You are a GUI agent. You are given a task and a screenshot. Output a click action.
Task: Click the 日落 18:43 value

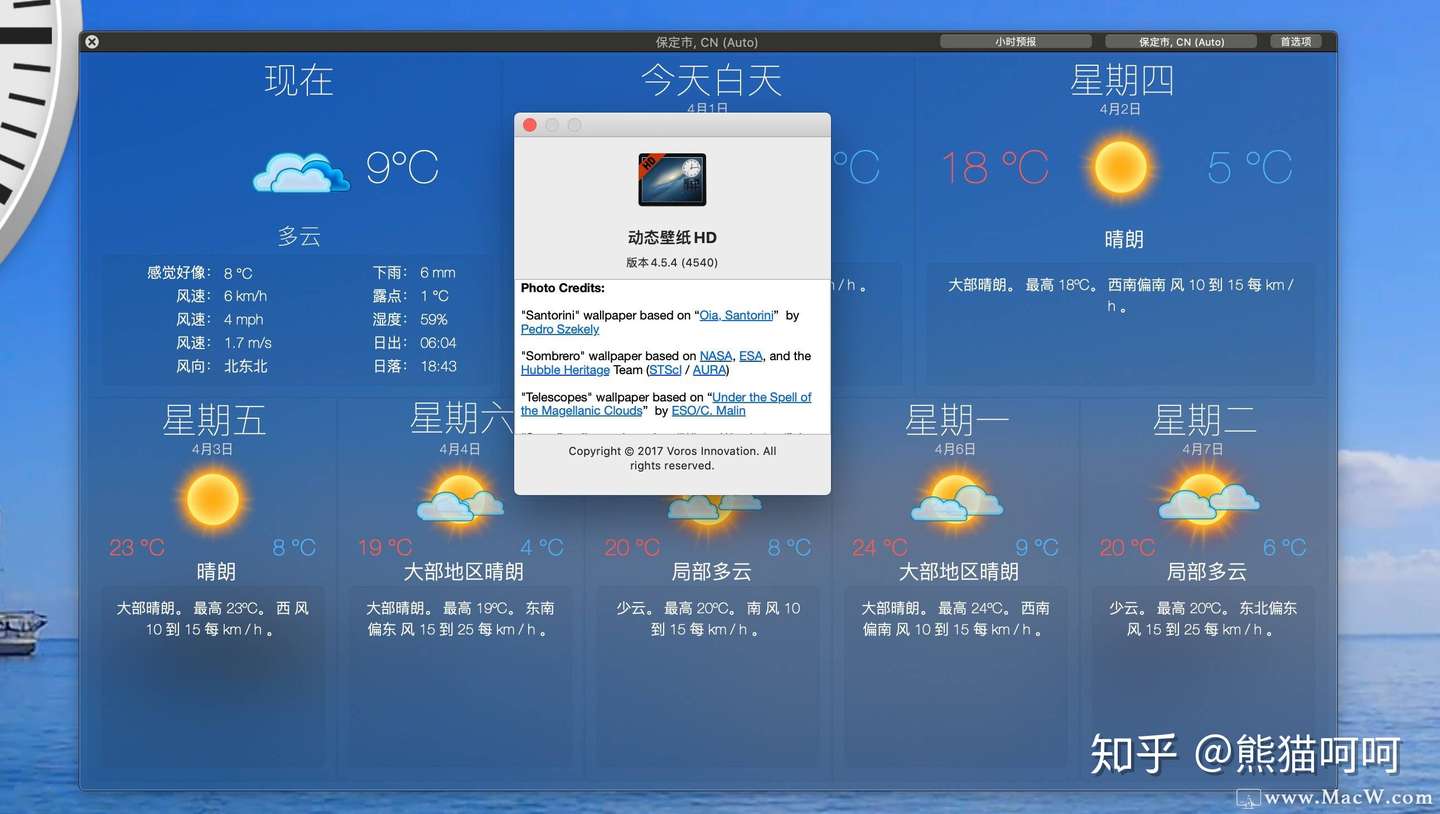pos(439,367)
